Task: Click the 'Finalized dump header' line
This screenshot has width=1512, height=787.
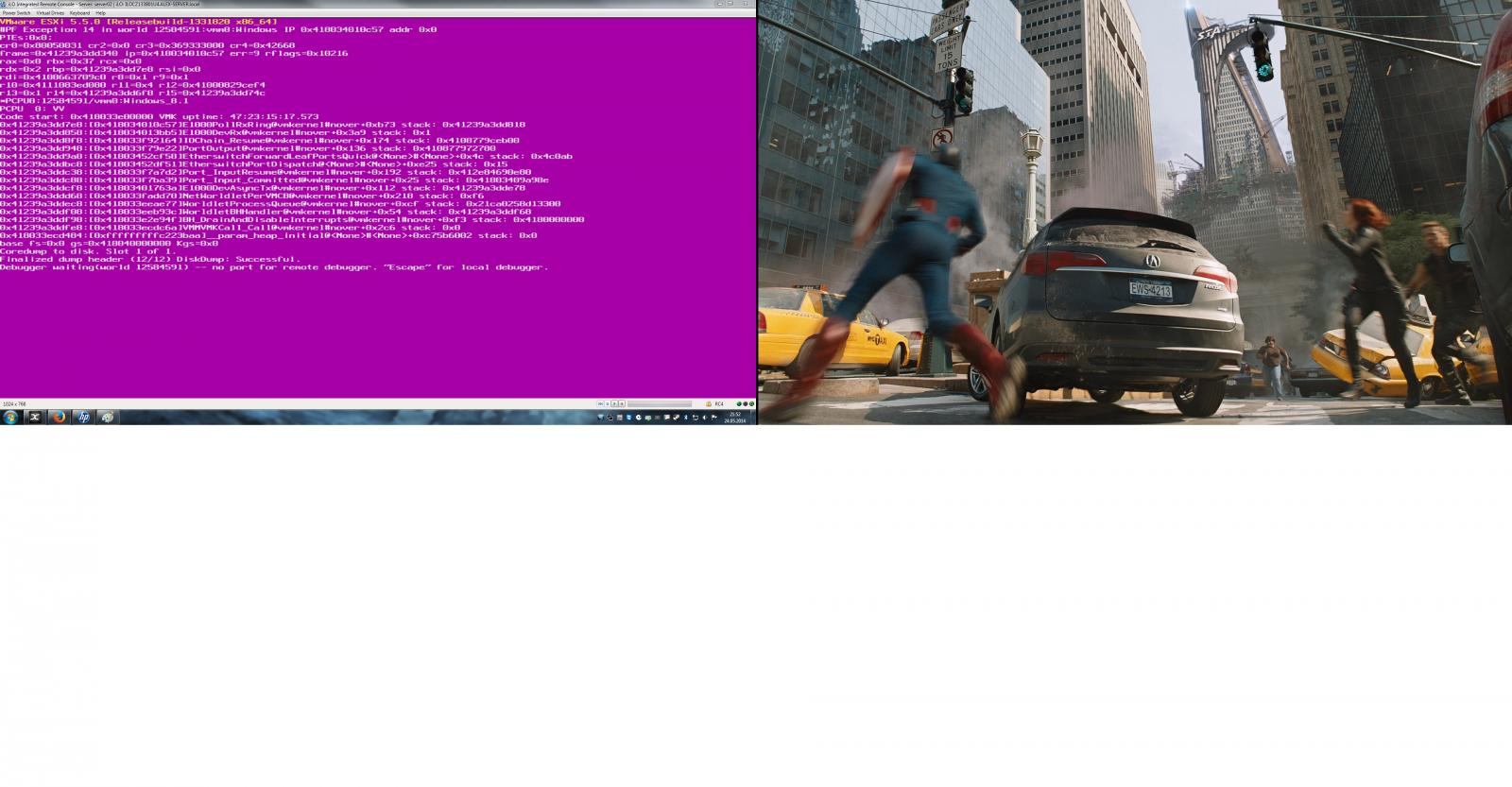Action: (x=150, y=259)
